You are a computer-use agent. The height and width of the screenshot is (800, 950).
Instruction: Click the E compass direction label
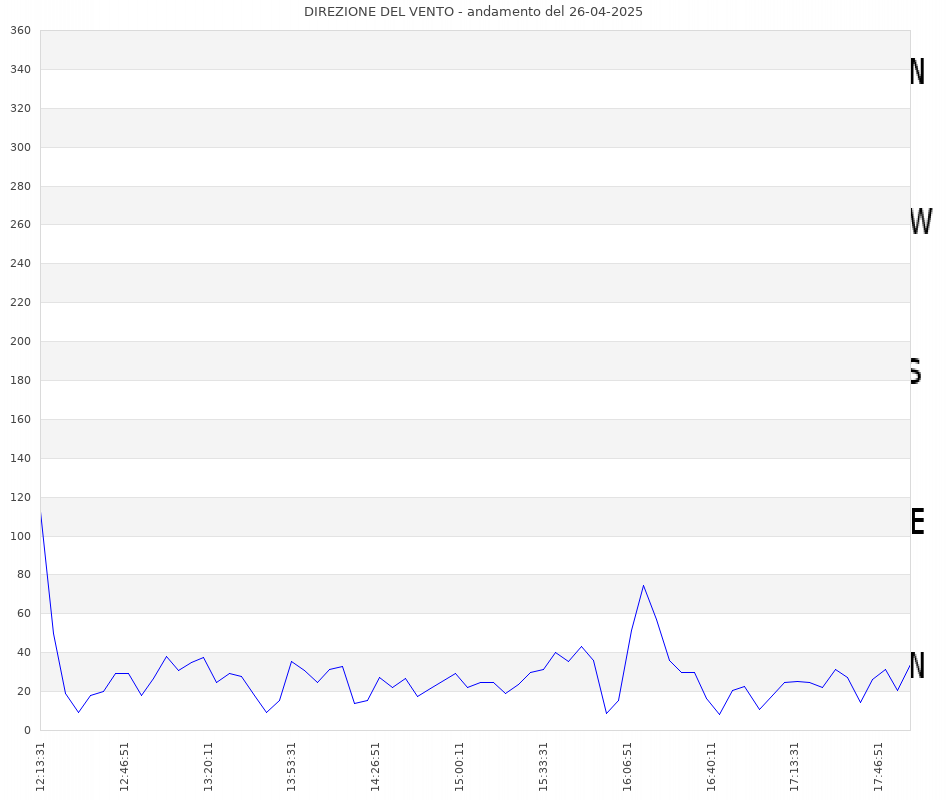tap(917, 521)
